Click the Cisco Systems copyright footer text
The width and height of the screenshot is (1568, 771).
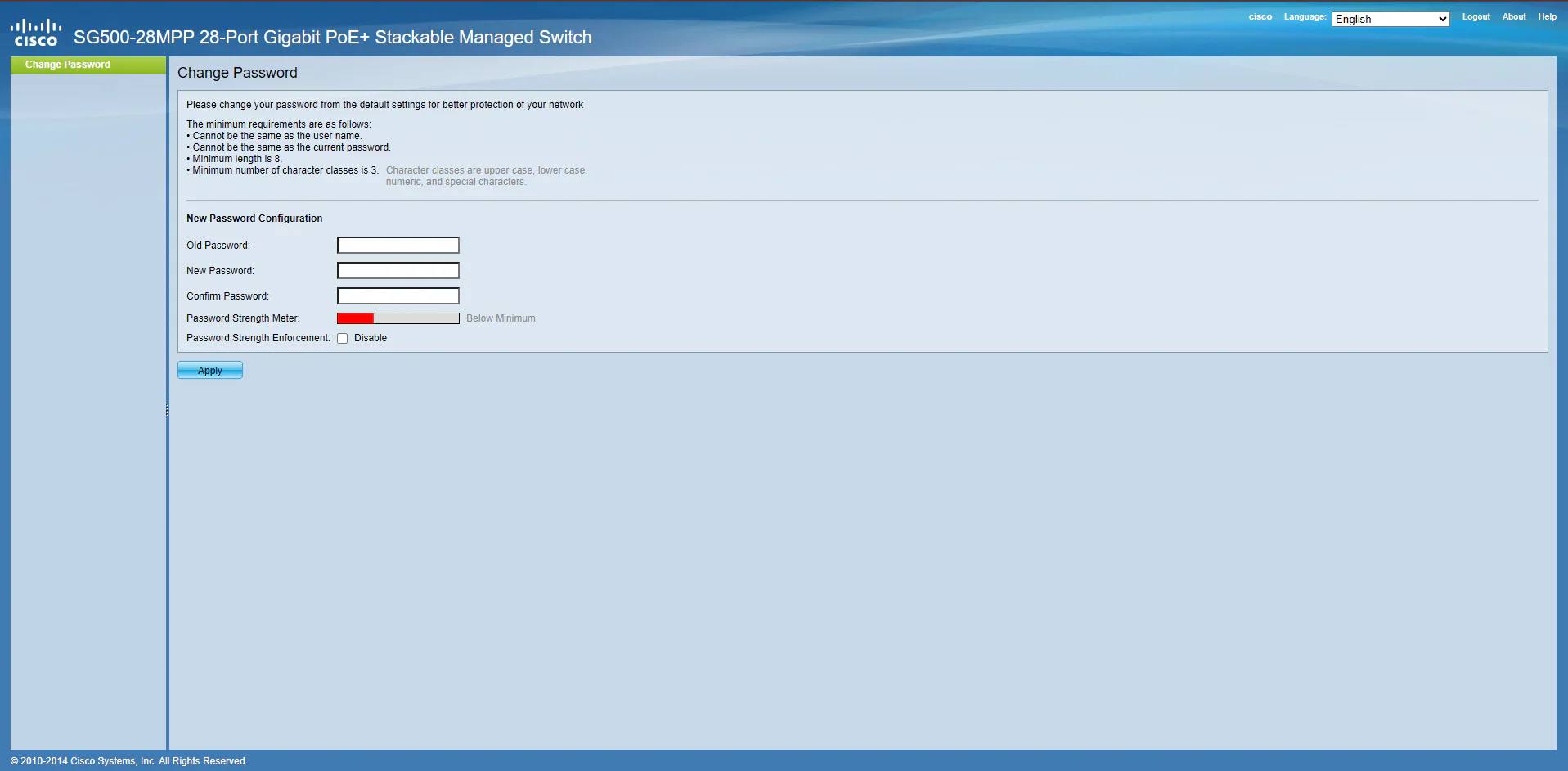(128, 761)
